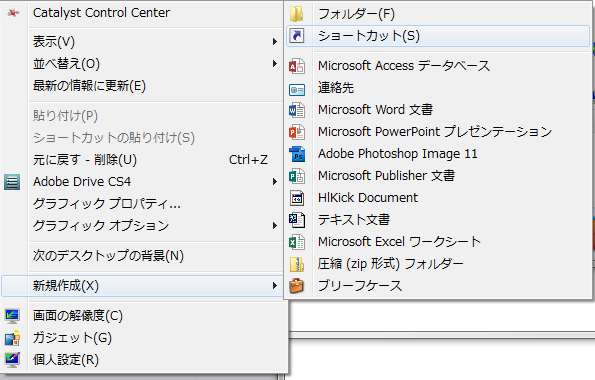This screenshot has width=595, height=380.
Task: Create new 連絡先 item
Action: tap(438, 88)
